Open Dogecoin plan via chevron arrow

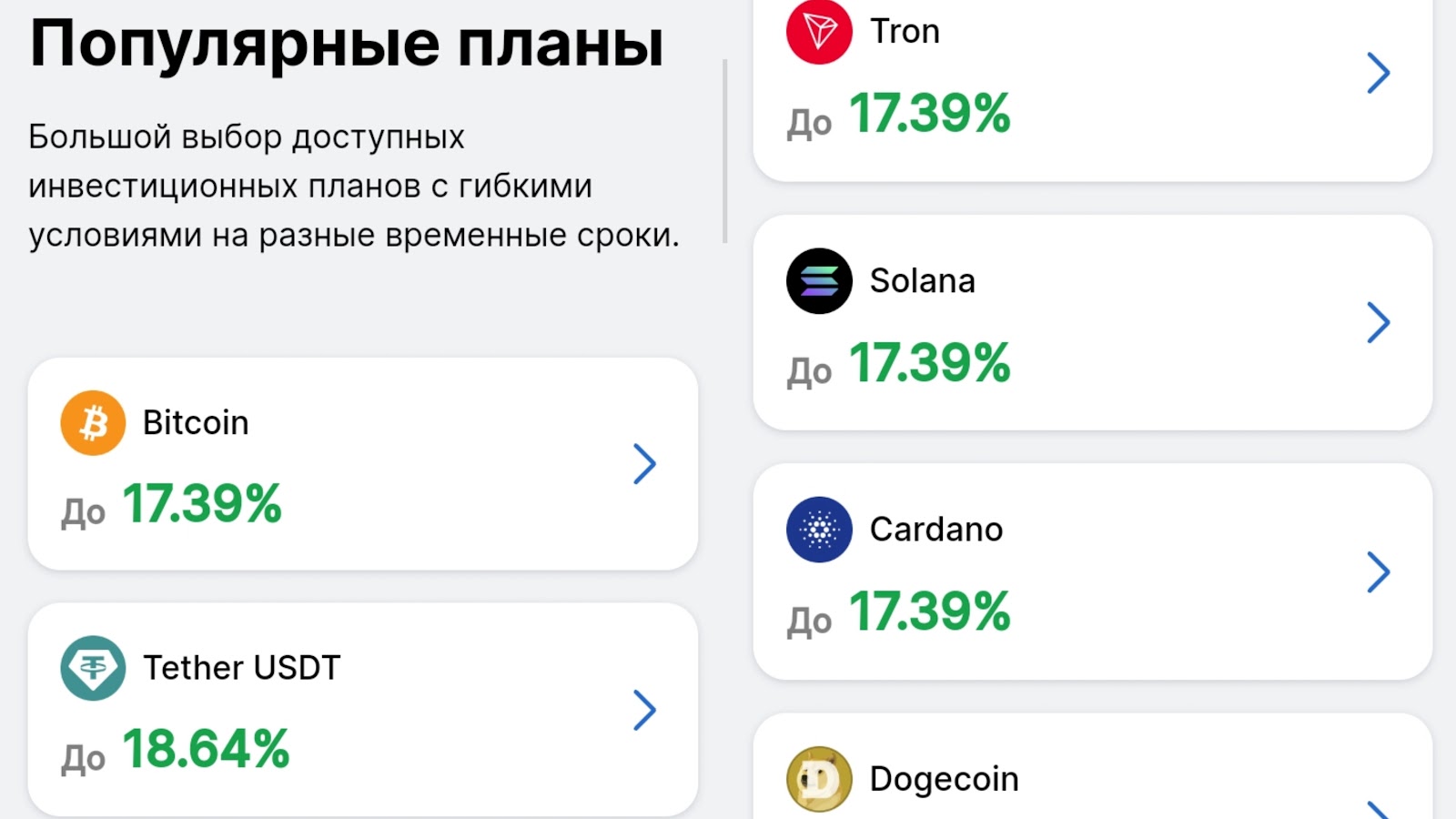click(1379, 809)
